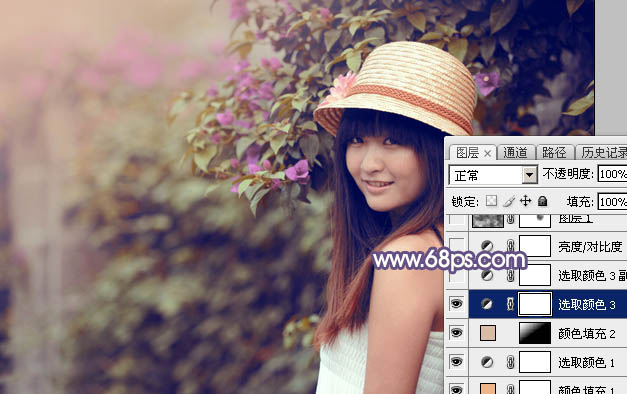Hide the 选取颜色 1 layer
The image size is (627, 394).
point(457,362)
